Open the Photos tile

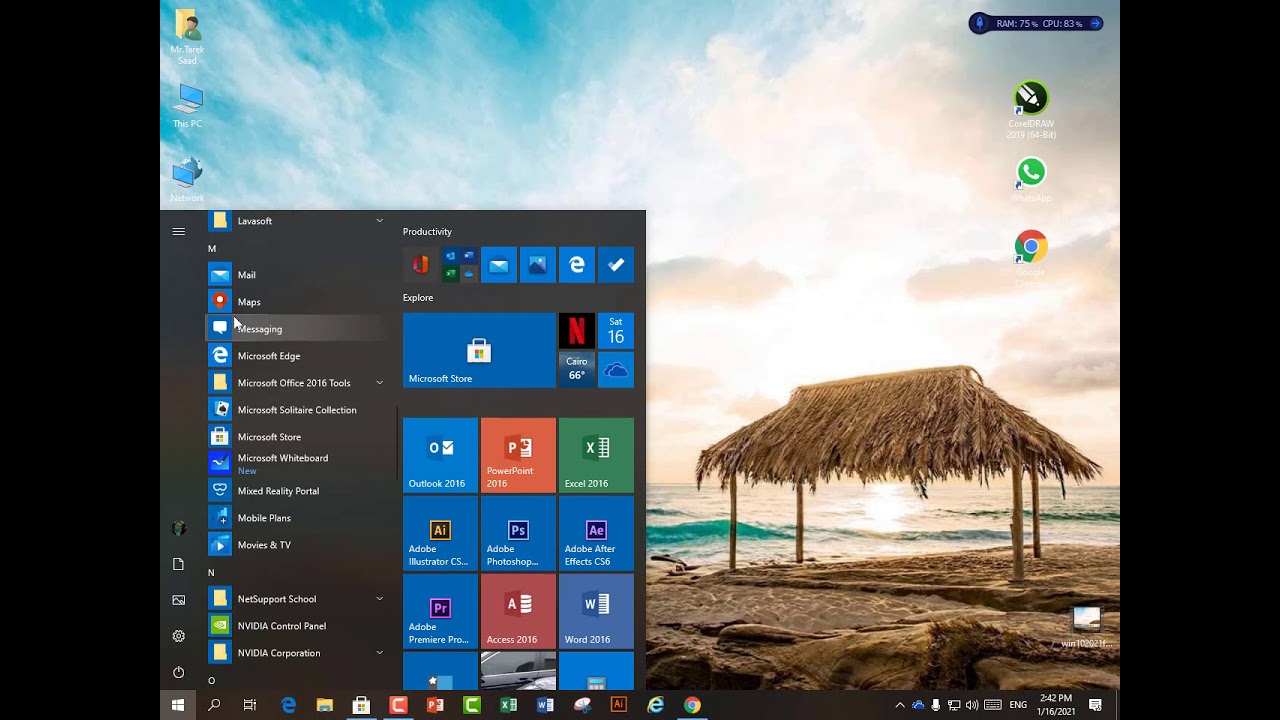(538, 265)
